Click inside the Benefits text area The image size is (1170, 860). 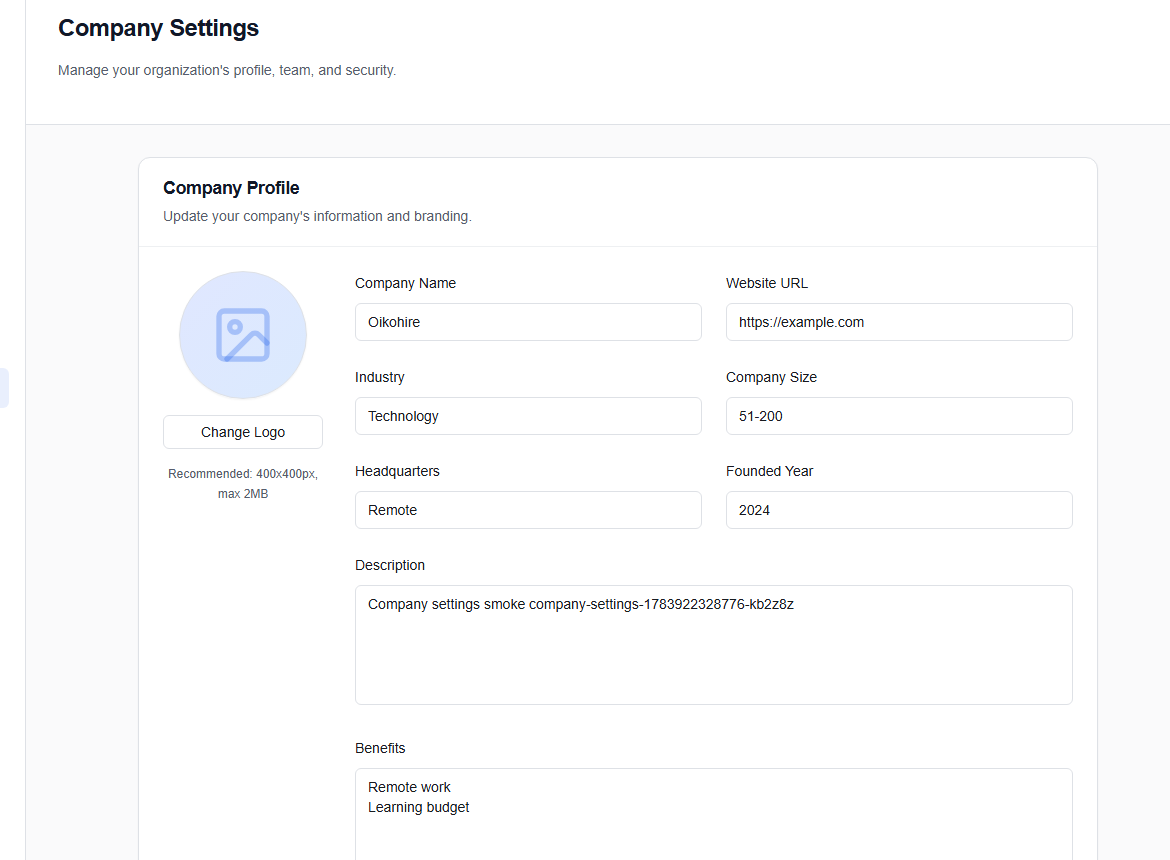point(713,815)
